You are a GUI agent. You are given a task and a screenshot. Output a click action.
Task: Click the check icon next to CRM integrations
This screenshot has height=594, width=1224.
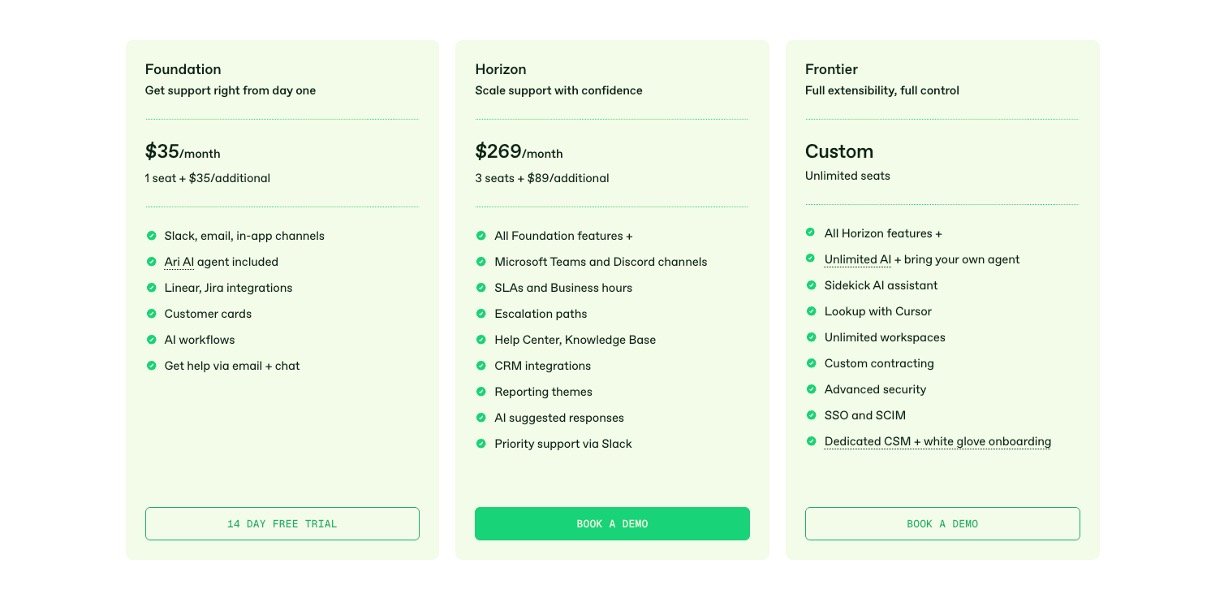[481, 366]
